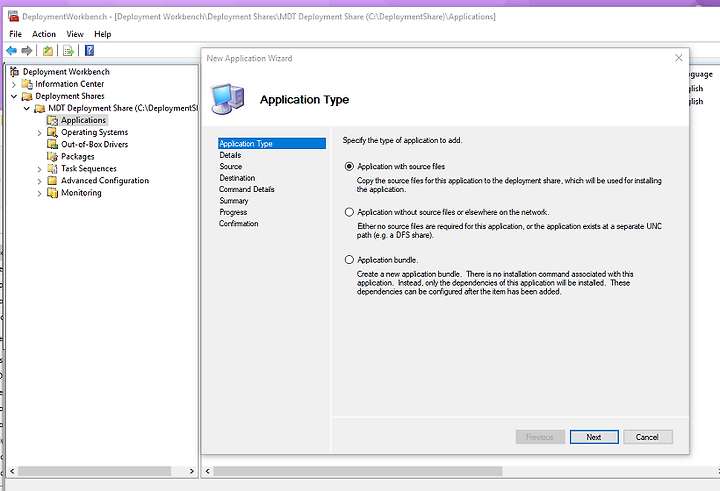Select the Packages tree label
Screen dimensions: 720x491
click(78, 157)
